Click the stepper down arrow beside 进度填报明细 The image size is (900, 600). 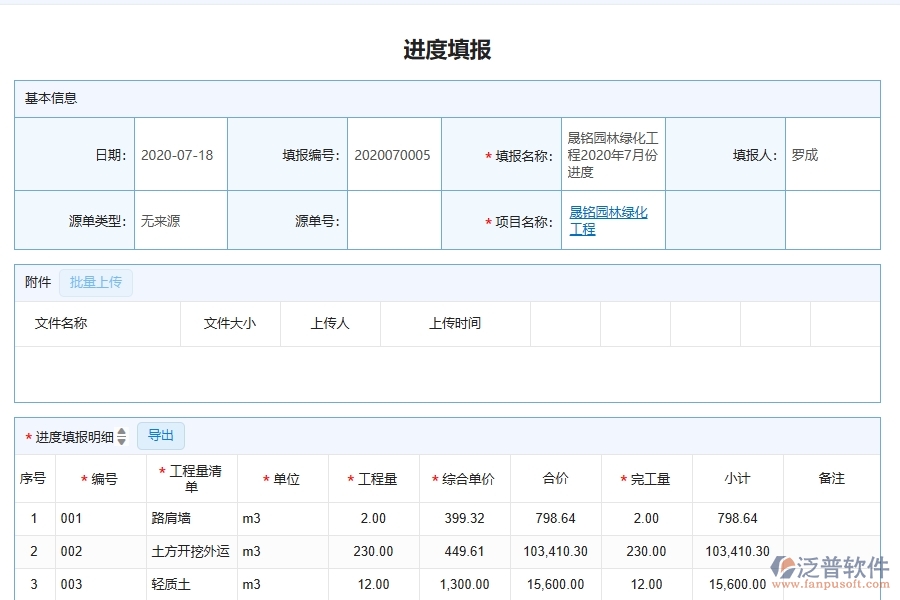coord(120,440)
